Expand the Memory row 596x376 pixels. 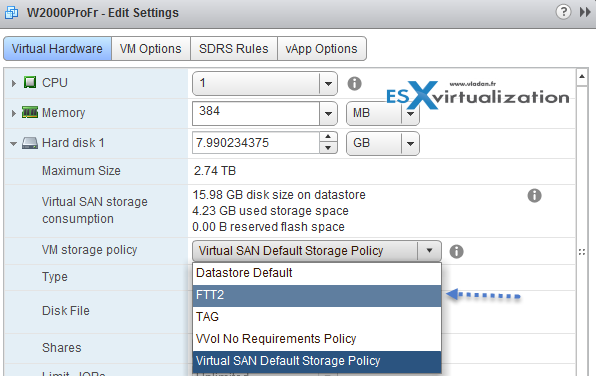(14, 113)
